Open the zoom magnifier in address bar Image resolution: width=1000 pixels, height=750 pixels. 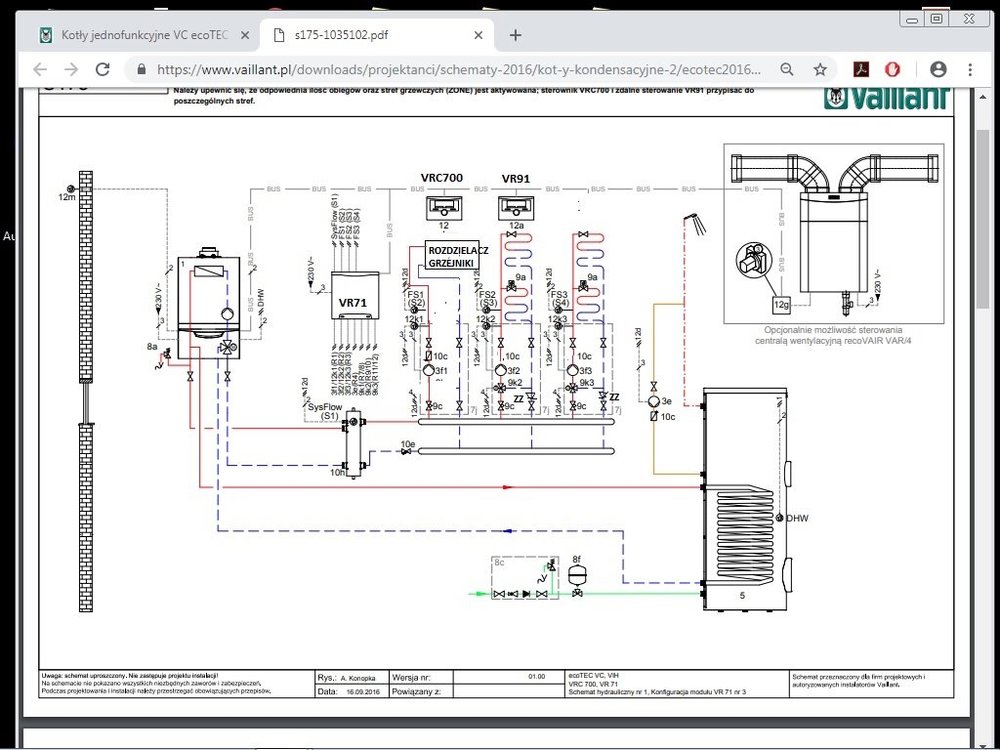pyautogui.click(x=787, y=70)
